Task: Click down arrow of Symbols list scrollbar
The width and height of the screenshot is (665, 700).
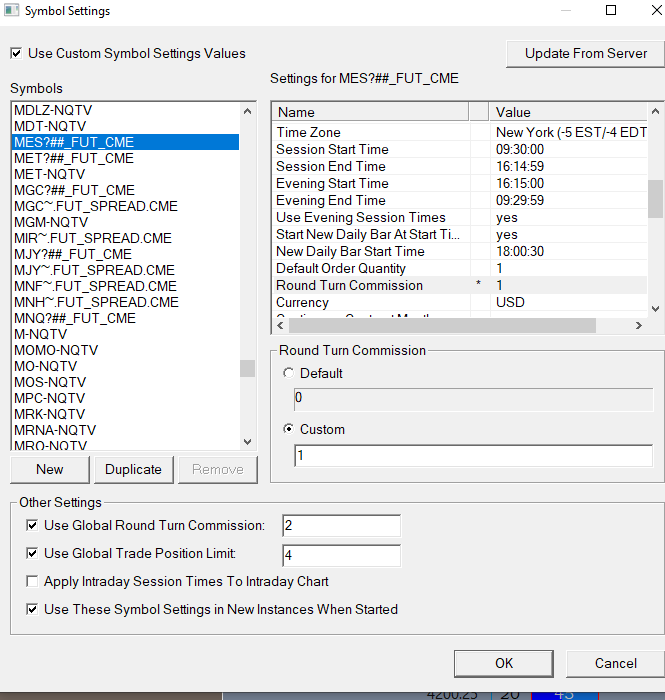Action: click(x=248, y=442)
